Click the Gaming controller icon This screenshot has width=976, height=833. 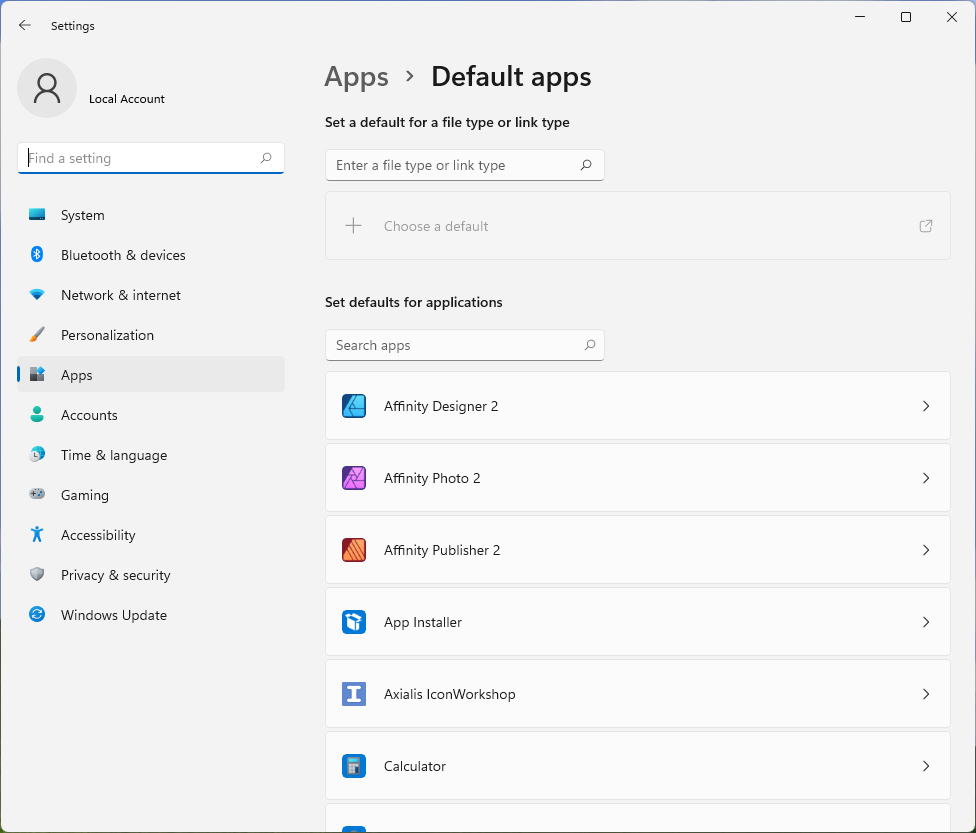(x=37, y=494)
